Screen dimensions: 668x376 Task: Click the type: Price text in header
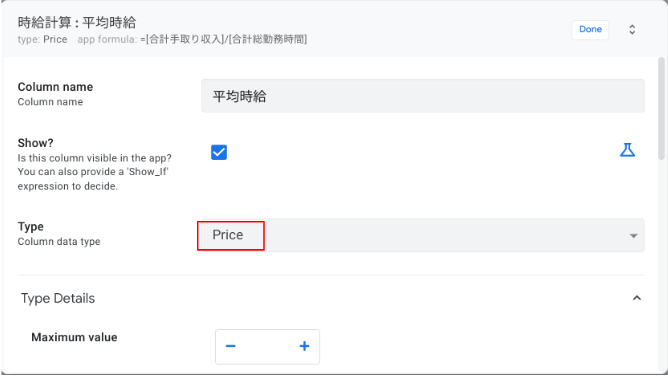42,40
